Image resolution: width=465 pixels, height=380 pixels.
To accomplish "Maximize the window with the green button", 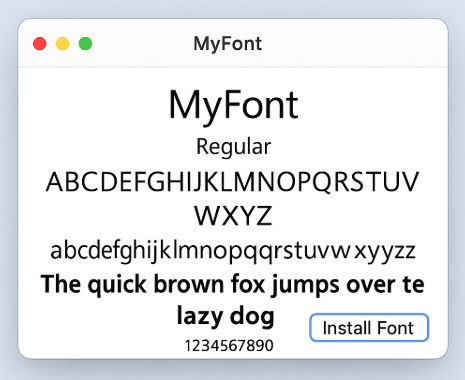I will click(85, 44).
